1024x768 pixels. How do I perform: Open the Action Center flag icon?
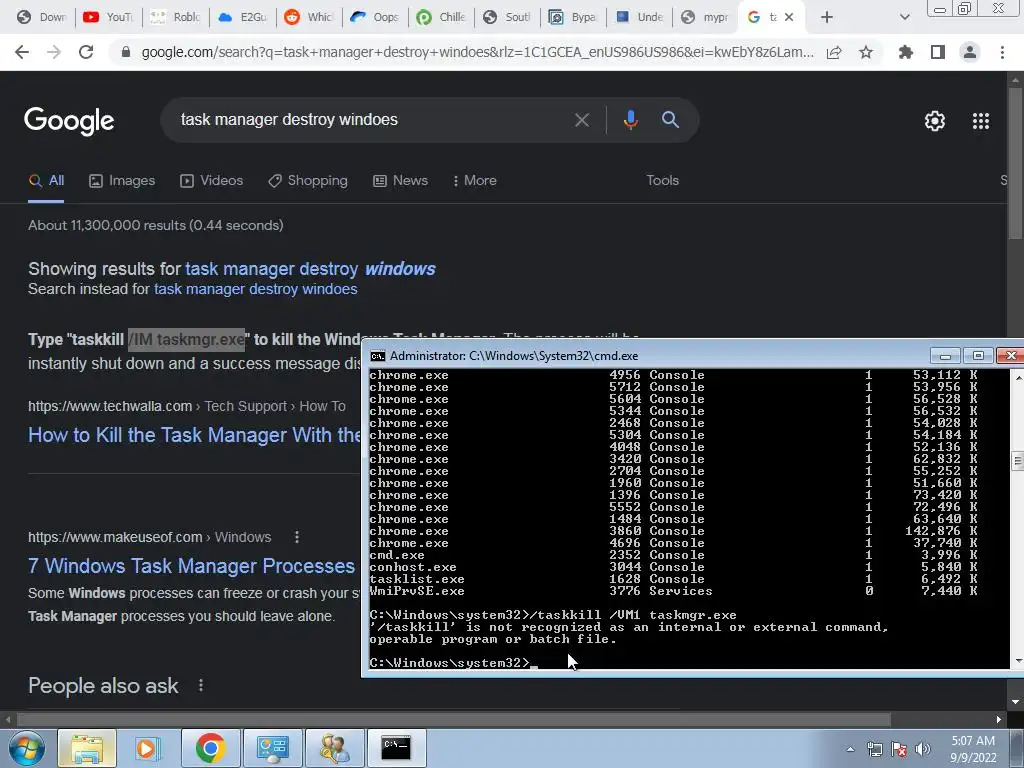pos(899,749)
